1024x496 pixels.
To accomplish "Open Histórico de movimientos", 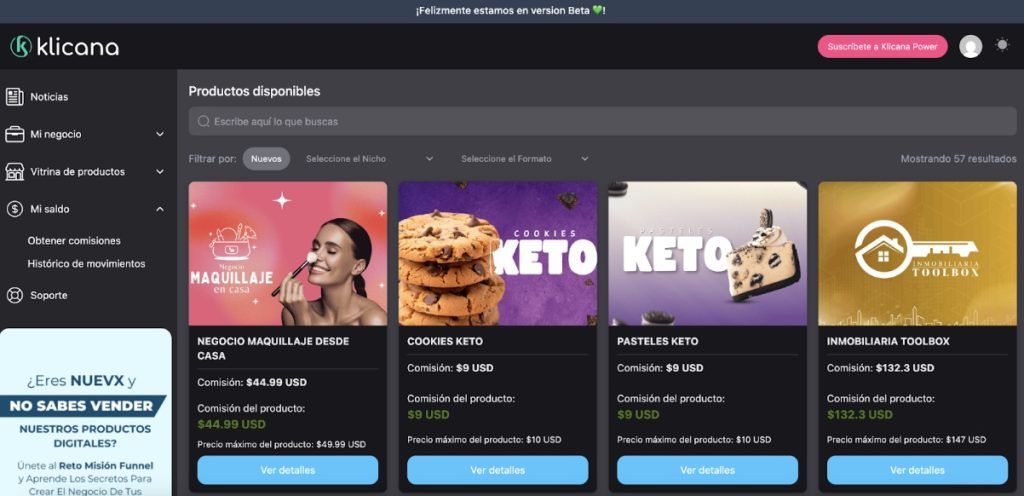I will pyautogui.click(x=86, y=264).
